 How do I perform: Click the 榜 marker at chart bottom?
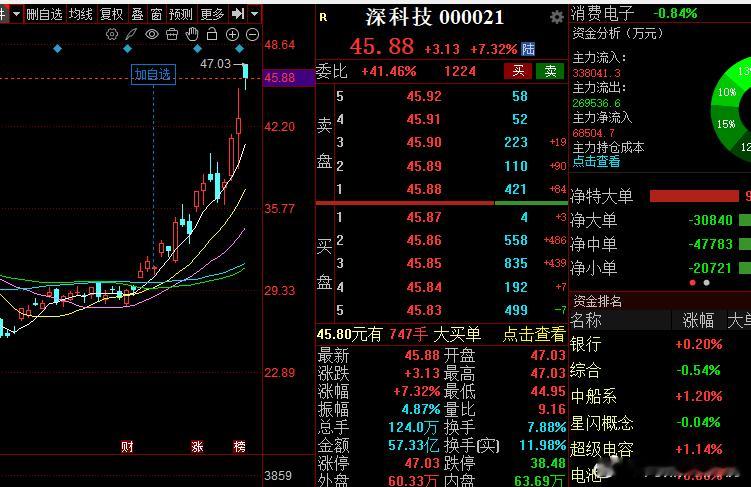(x=239, y=446)
